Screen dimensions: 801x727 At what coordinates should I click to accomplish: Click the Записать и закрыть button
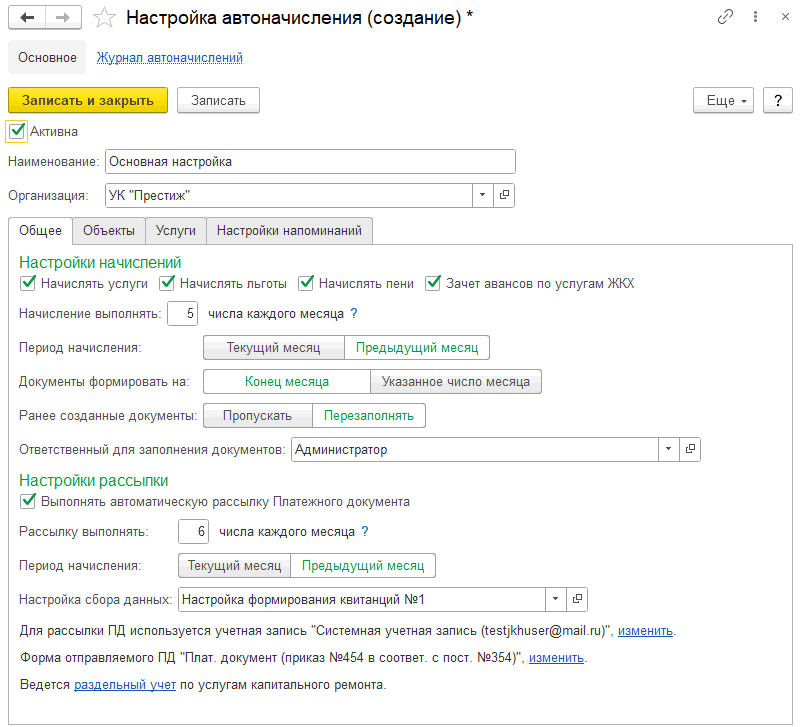pyautogui.click(x=88, y=100)
